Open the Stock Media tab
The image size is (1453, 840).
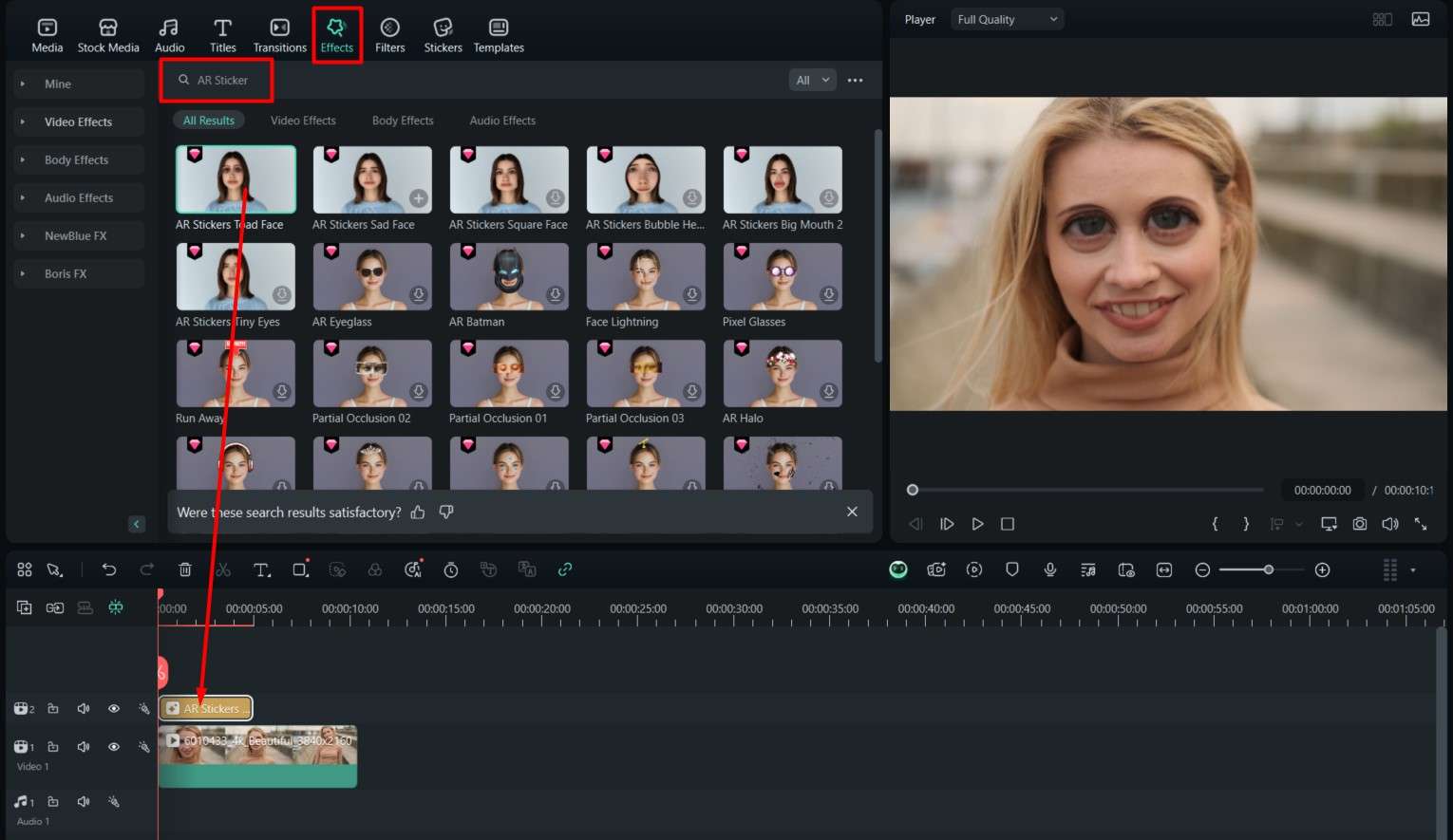[108, 35]
